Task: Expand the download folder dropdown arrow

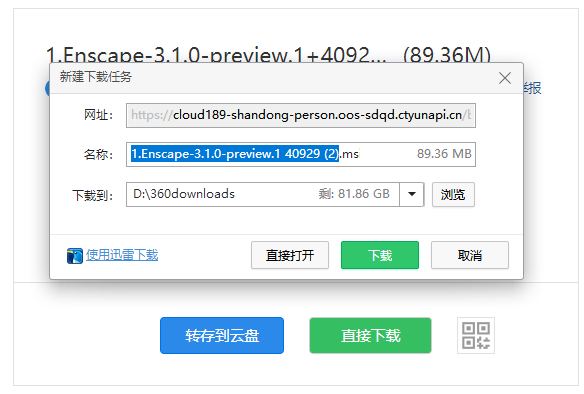Action: pos(412,194)
